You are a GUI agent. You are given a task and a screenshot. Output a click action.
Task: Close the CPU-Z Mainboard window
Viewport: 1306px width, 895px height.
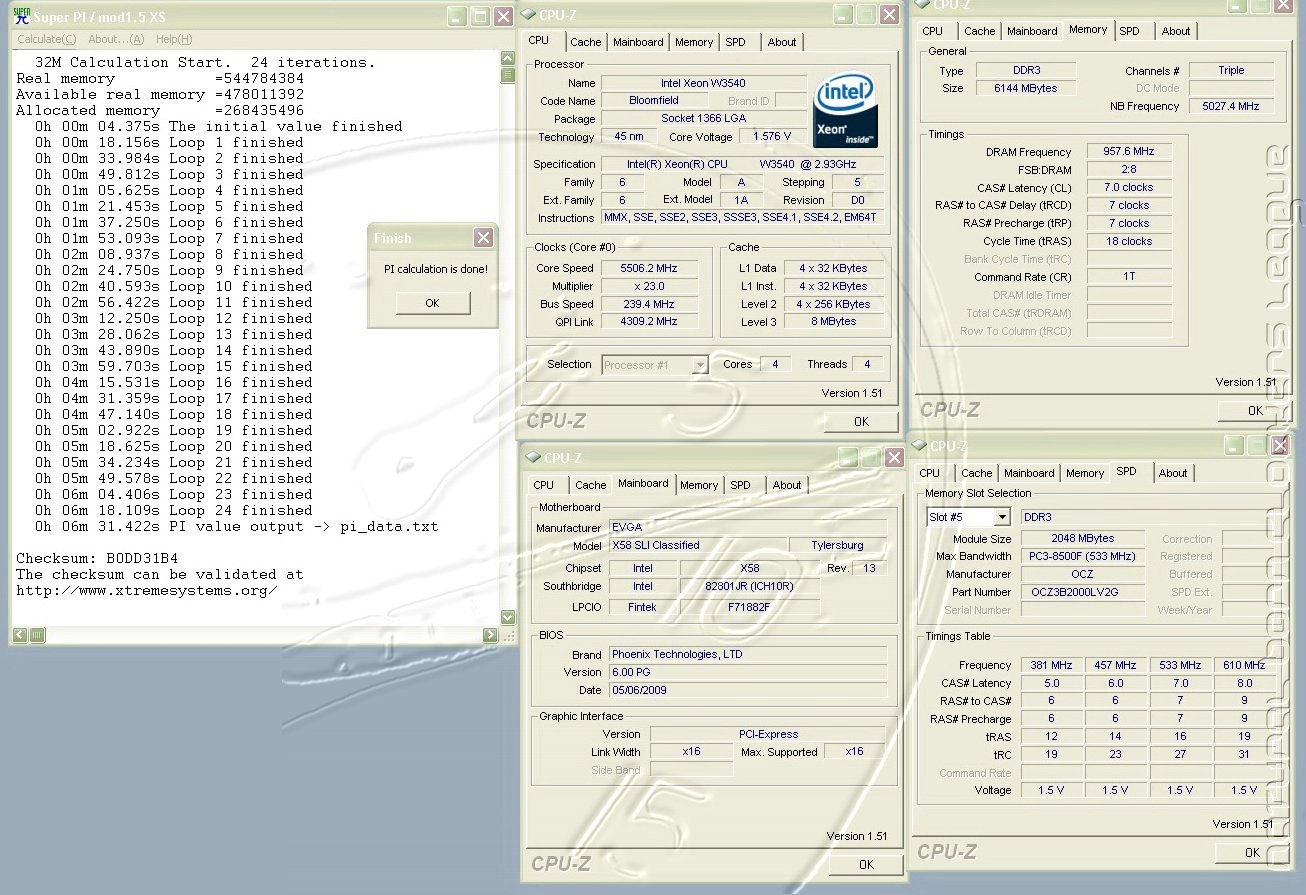pyautogui.click(x=894, y=457)
